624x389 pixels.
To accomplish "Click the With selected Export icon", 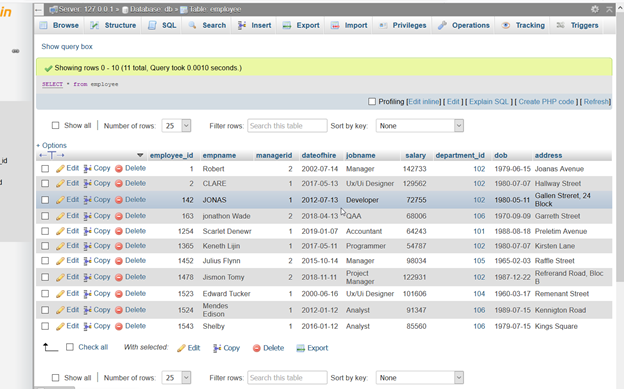I will [x=300, y=348].
